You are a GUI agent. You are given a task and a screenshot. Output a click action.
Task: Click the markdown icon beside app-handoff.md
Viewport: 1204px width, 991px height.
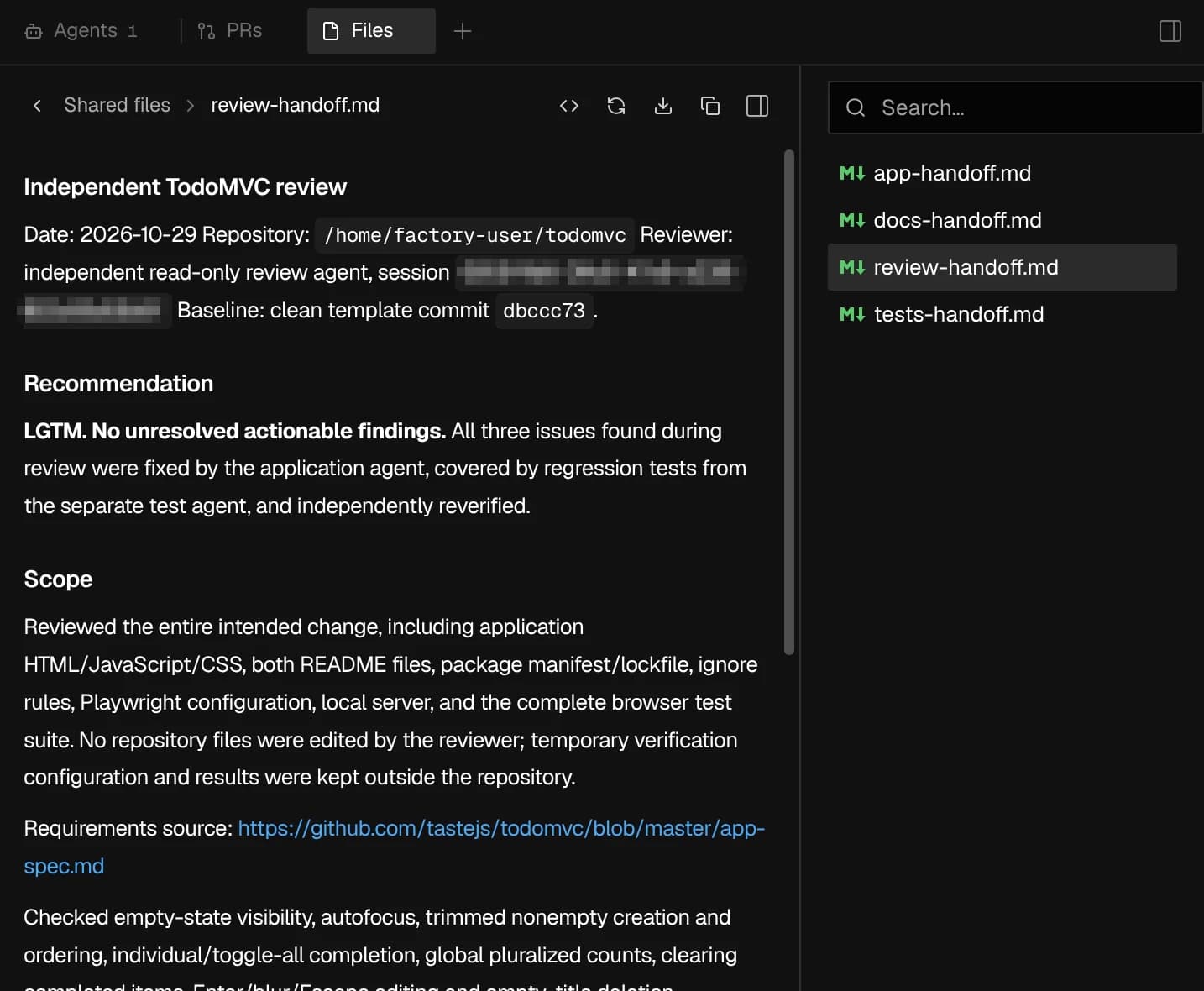click(851, 173)
